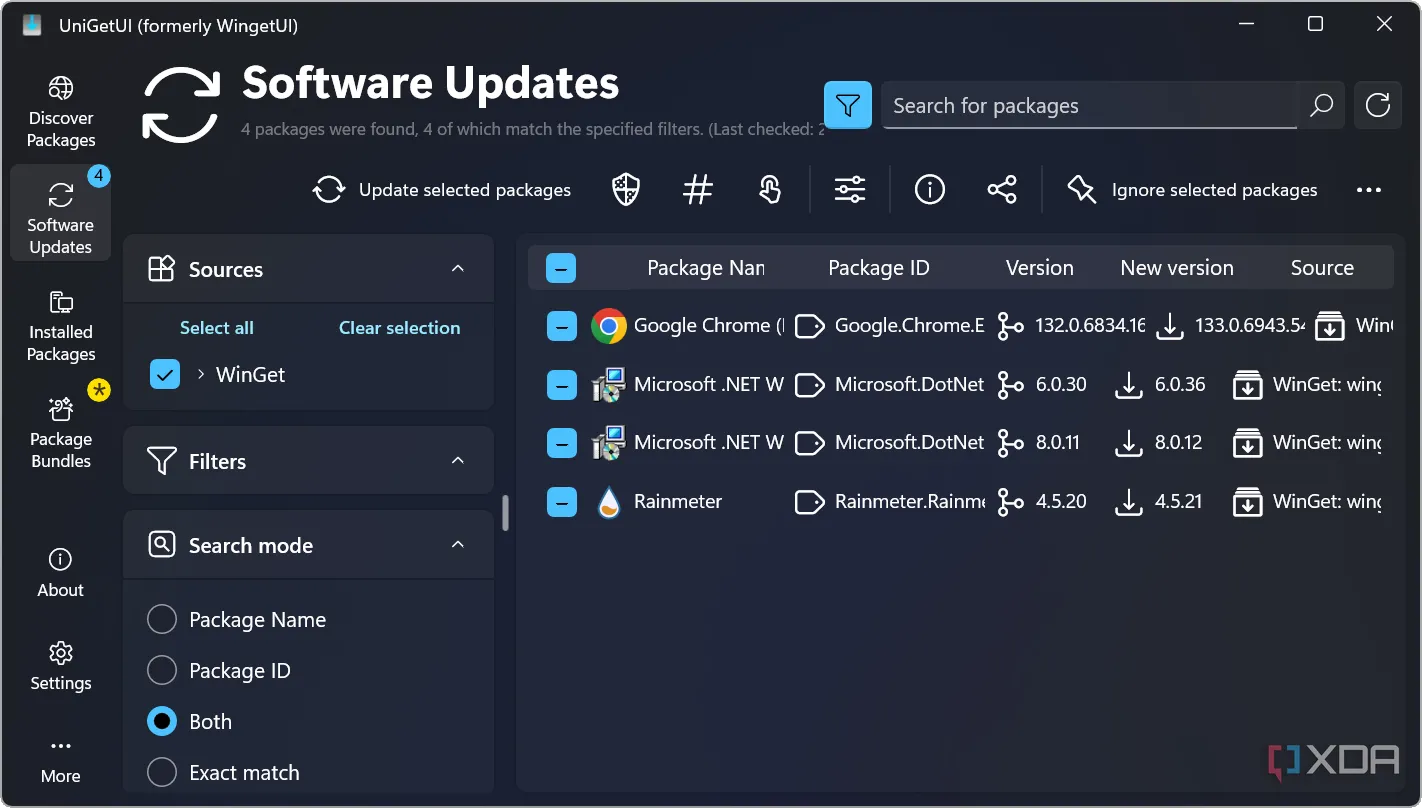Toggle the blue filter funnel button
The image size is (1422, 808).
pos(848,105)
